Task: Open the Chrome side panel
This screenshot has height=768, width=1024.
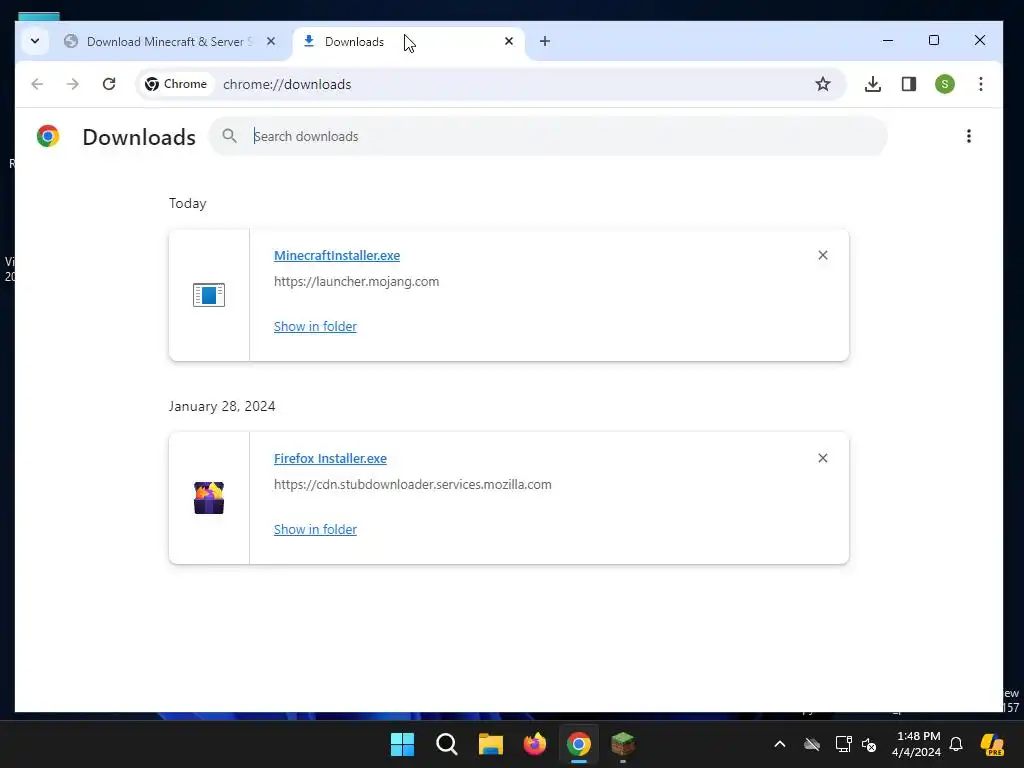Action: tap(908, 84)
